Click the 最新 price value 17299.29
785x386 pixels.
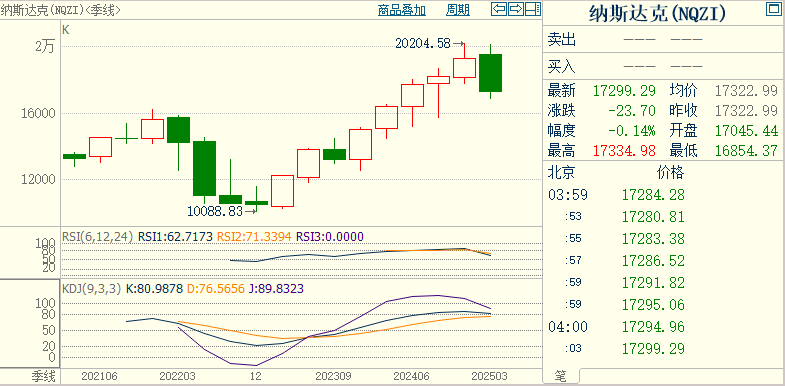coord(624,91)
